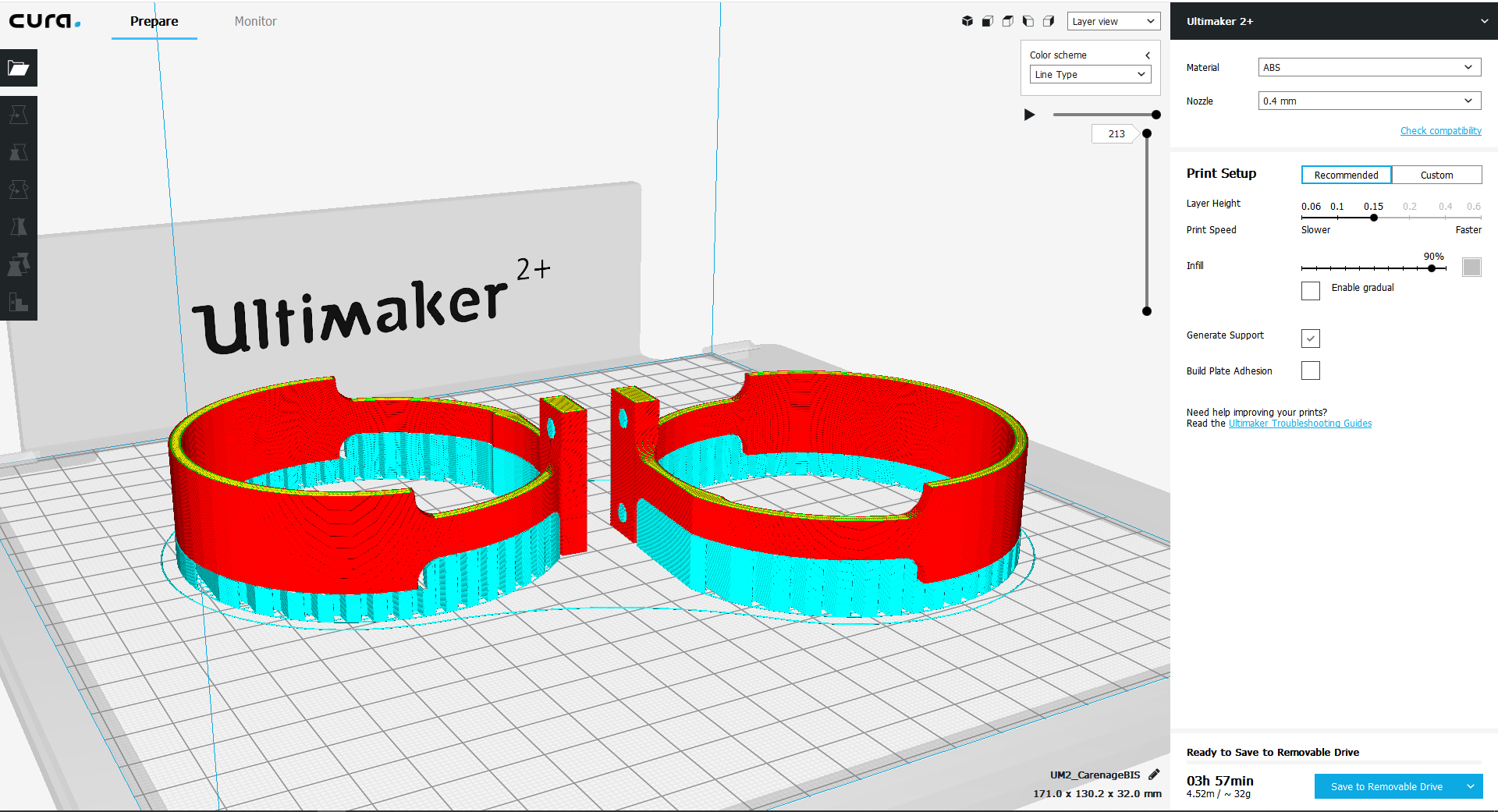
Task: Click the grey infill pattern preview square
Action: tap(1471, 267)
